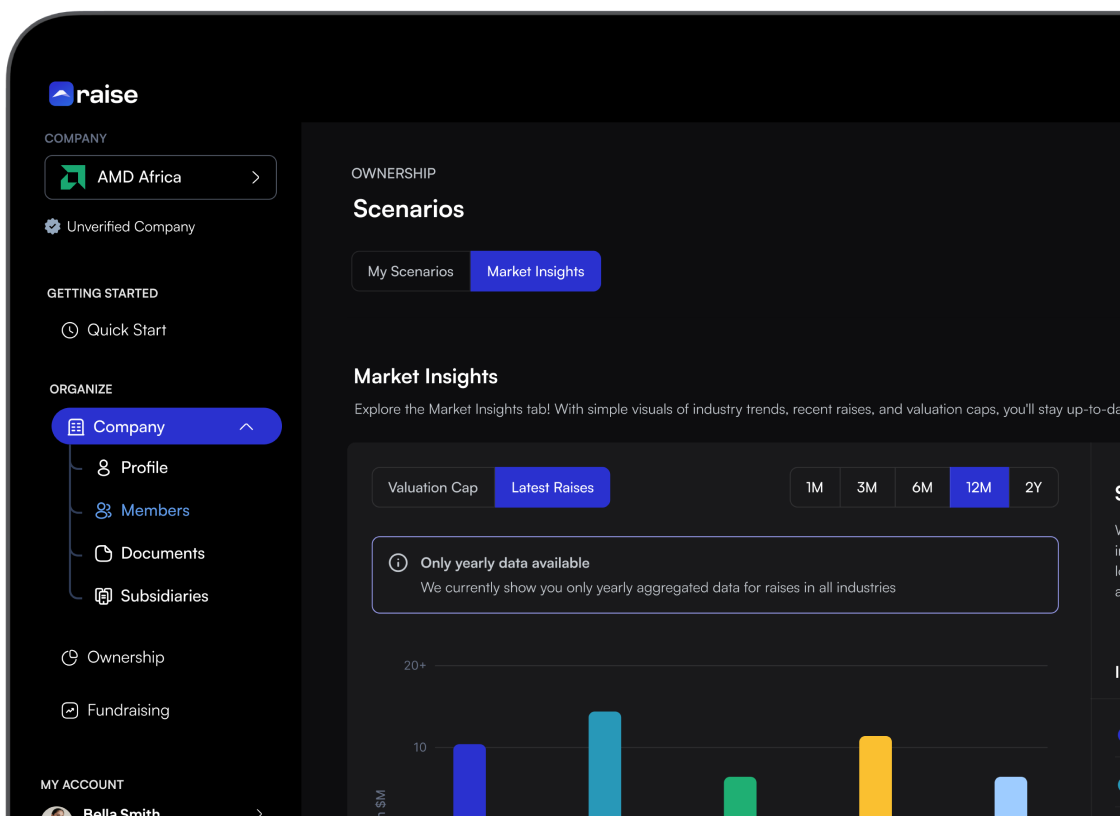Switch to Valuation Cap view
This screenshot has width=1120, height=816.
click(433, 487)
